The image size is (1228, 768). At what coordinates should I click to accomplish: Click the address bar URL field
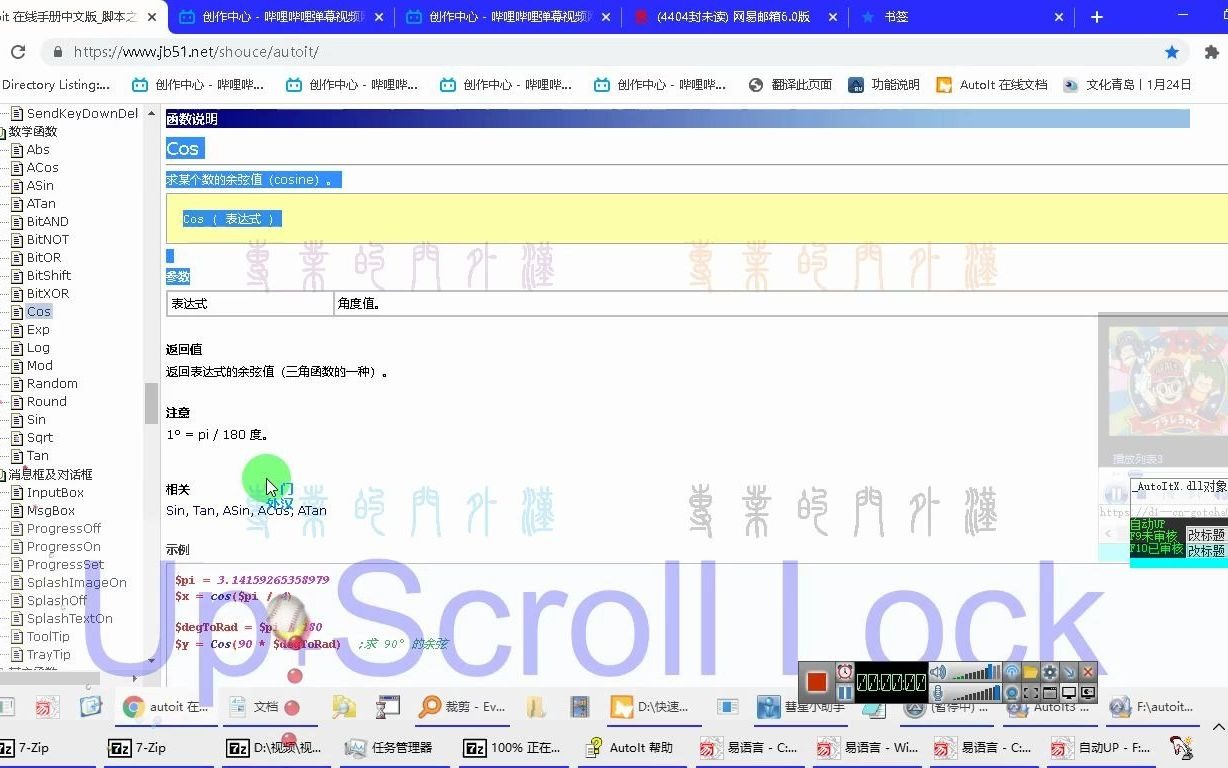pyautogui.click(x=600, y=52)
